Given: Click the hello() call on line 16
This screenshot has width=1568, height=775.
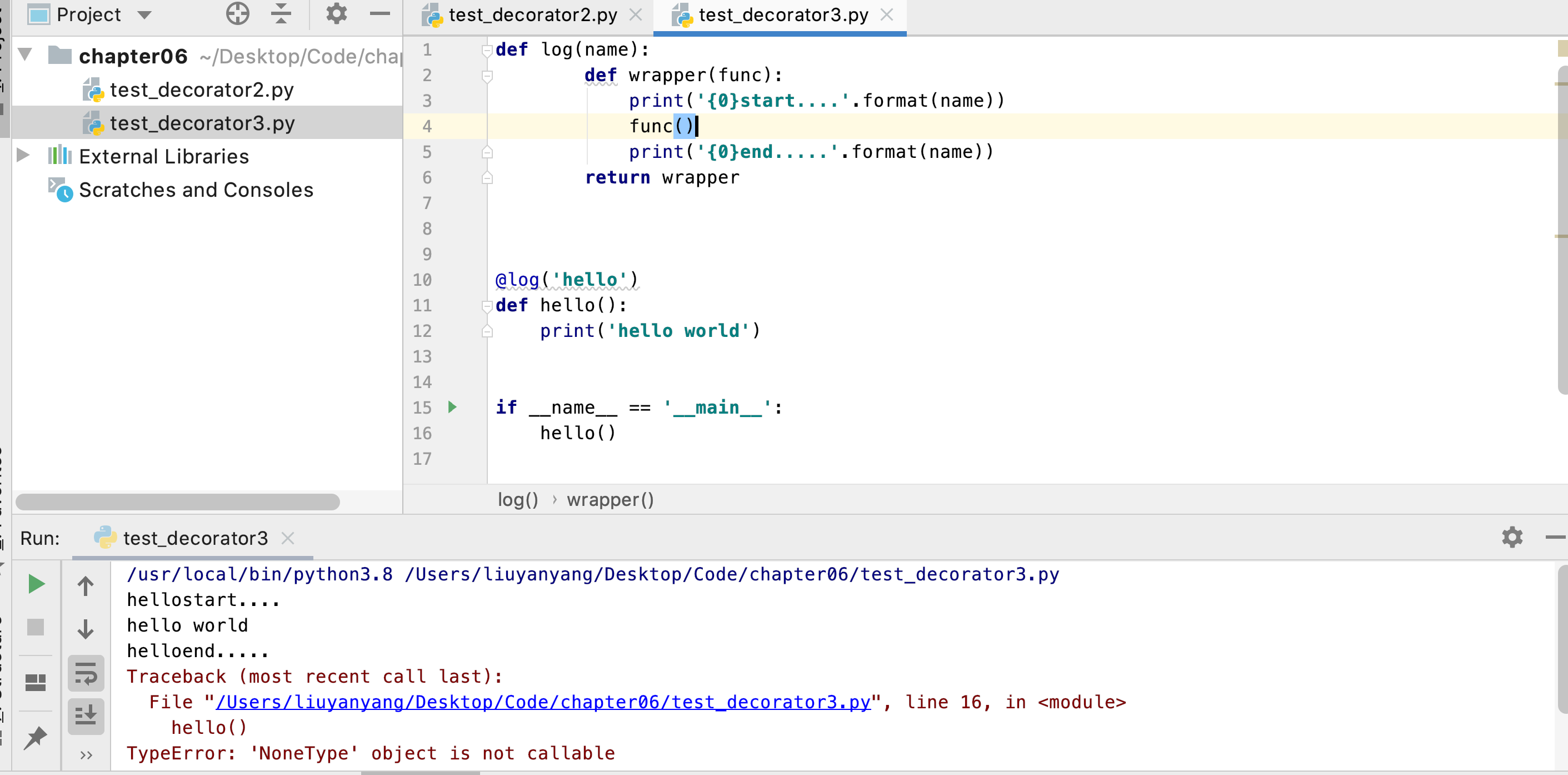Looking at the screenshot, I should click(x=578, y=433).
